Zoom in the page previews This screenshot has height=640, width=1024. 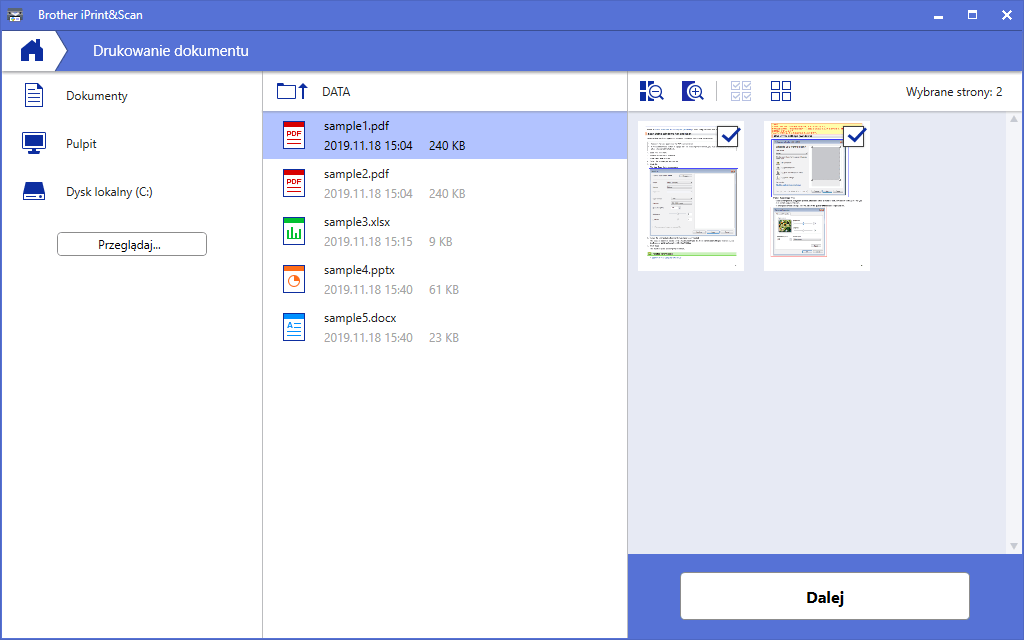[x=693, y=91]
